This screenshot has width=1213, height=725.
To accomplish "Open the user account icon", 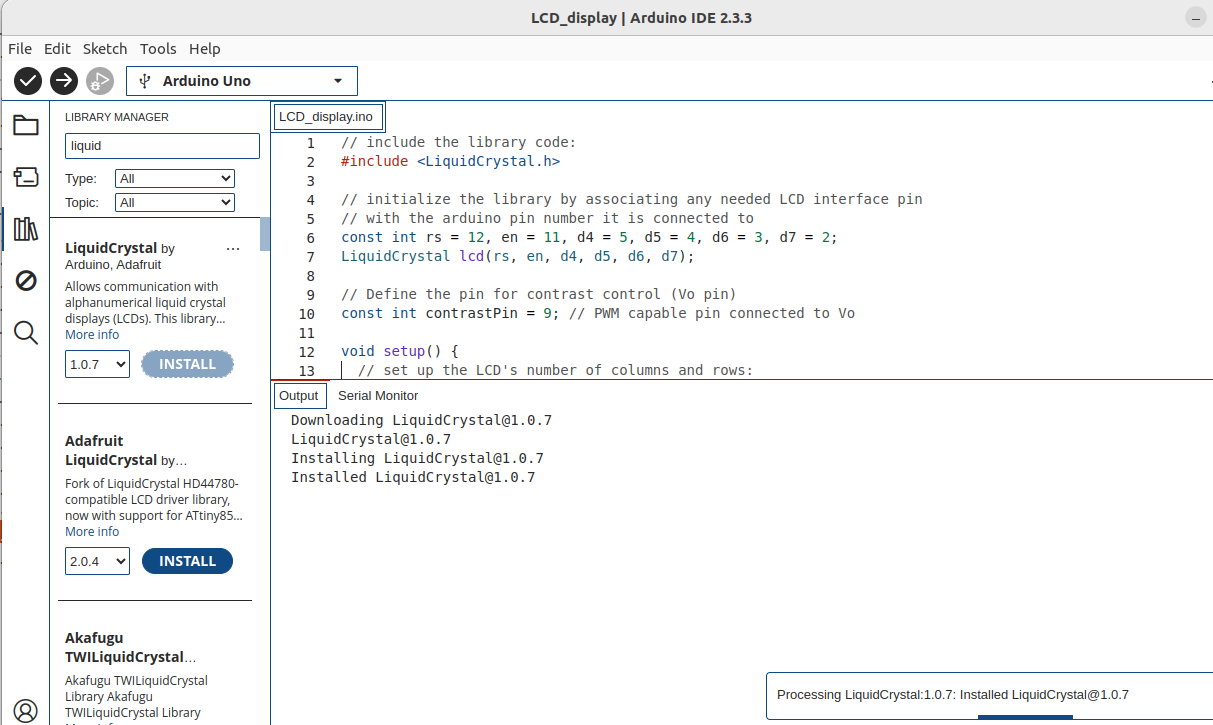I will click(x=25, y=711).
